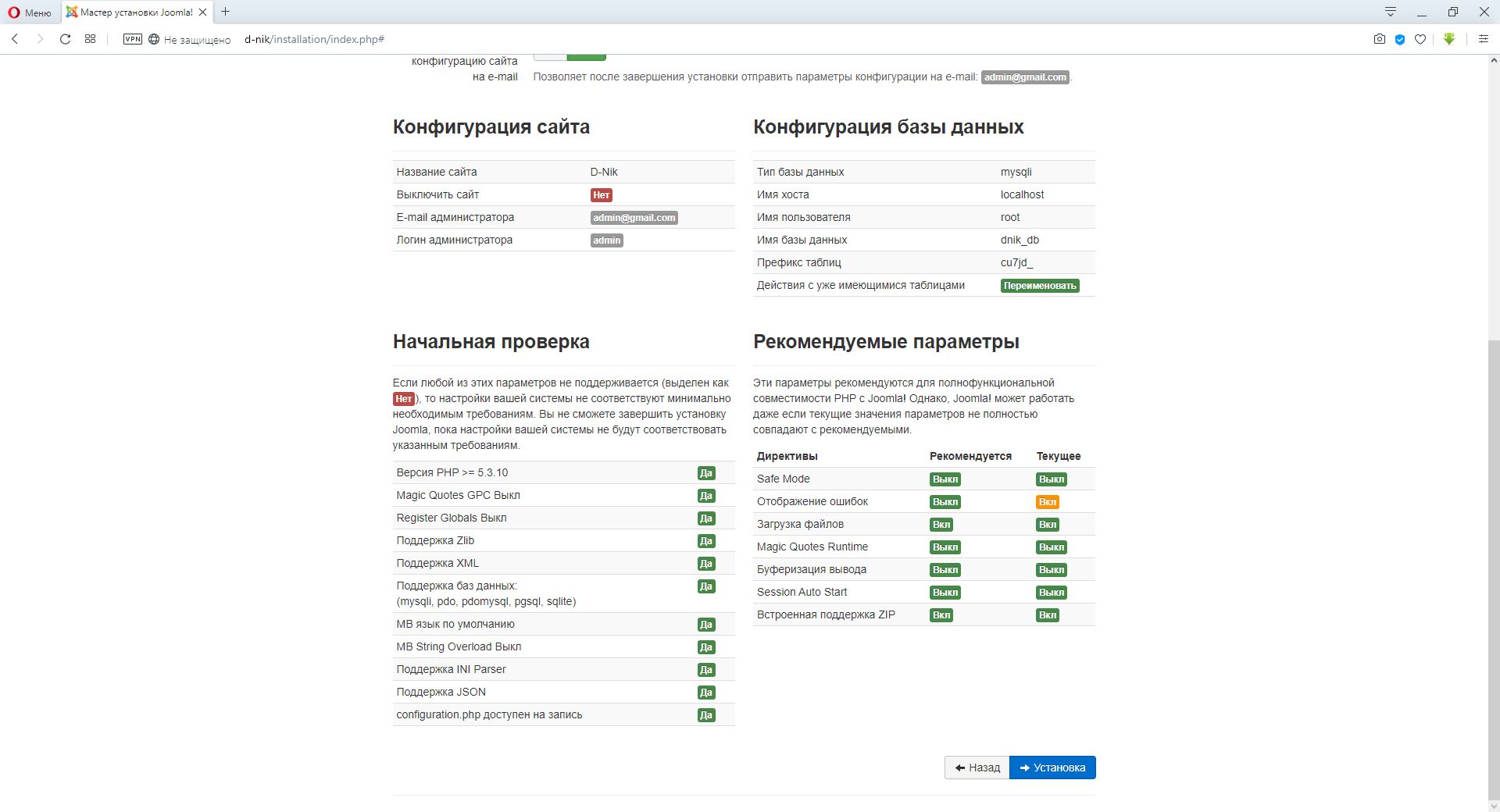Image resolution: width=1500 pixels, height=812 pixels.
Task: Close the Мастер установки Joomla! tab
Action: pos(203,12)
